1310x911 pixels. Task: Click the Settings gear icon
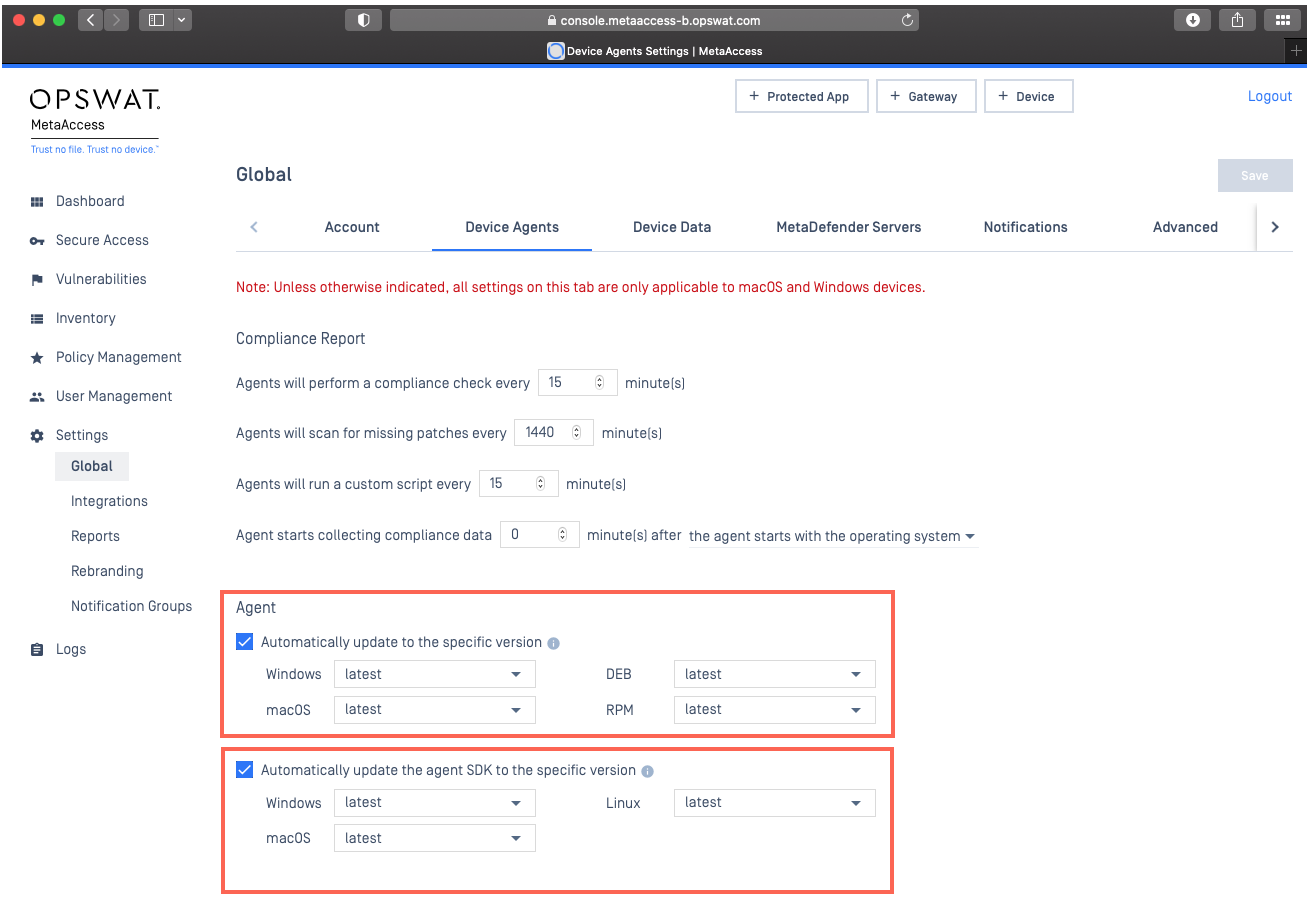(37, 436)
